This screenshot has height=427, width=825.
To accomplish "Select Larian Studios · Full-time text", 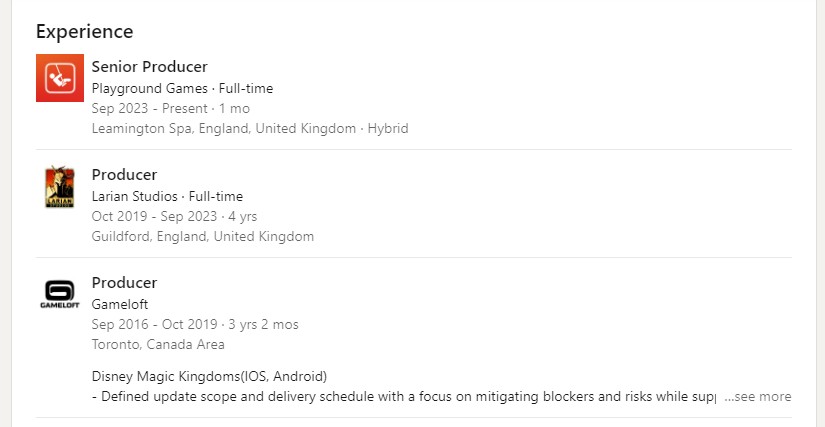I will click(x=167, y=197).
